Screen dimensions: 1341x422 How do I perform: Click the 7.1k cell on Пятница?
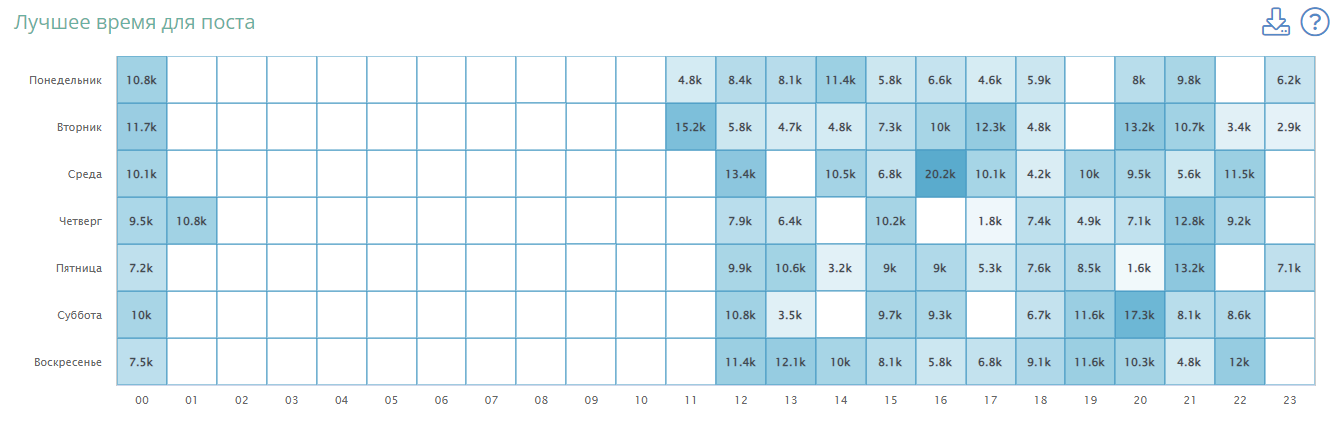(x=1290, y=268)
